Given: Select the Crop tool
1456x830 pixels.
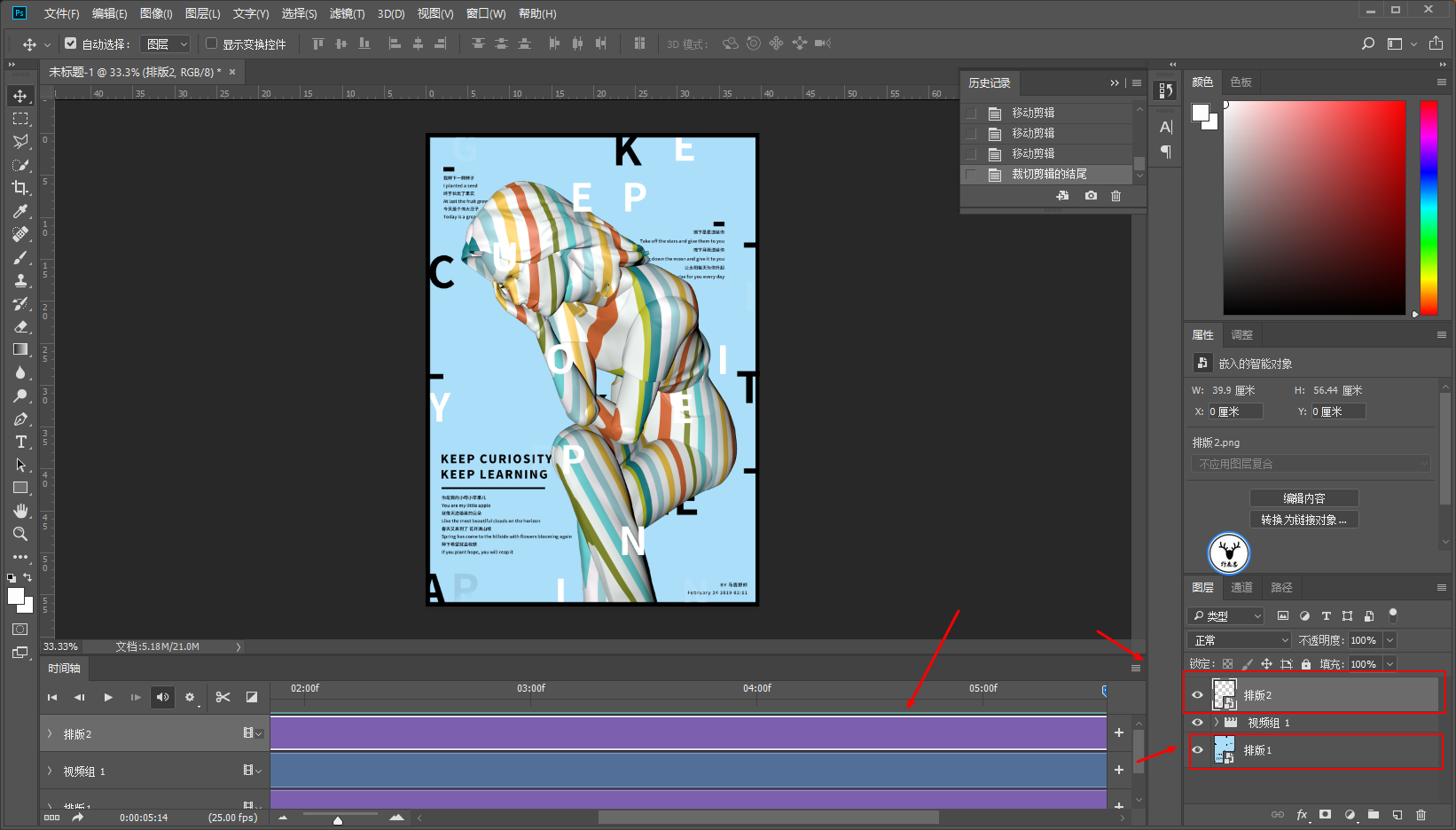Looking at the screenshot, I should (20, 188).
